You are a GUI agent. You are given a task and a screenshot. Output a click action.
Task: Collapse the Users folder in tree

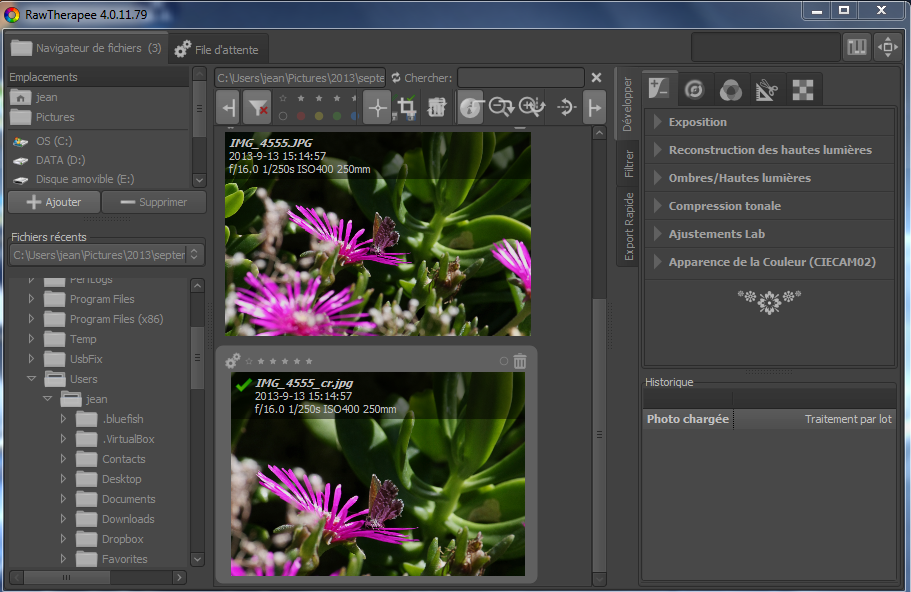click(31, 379)
